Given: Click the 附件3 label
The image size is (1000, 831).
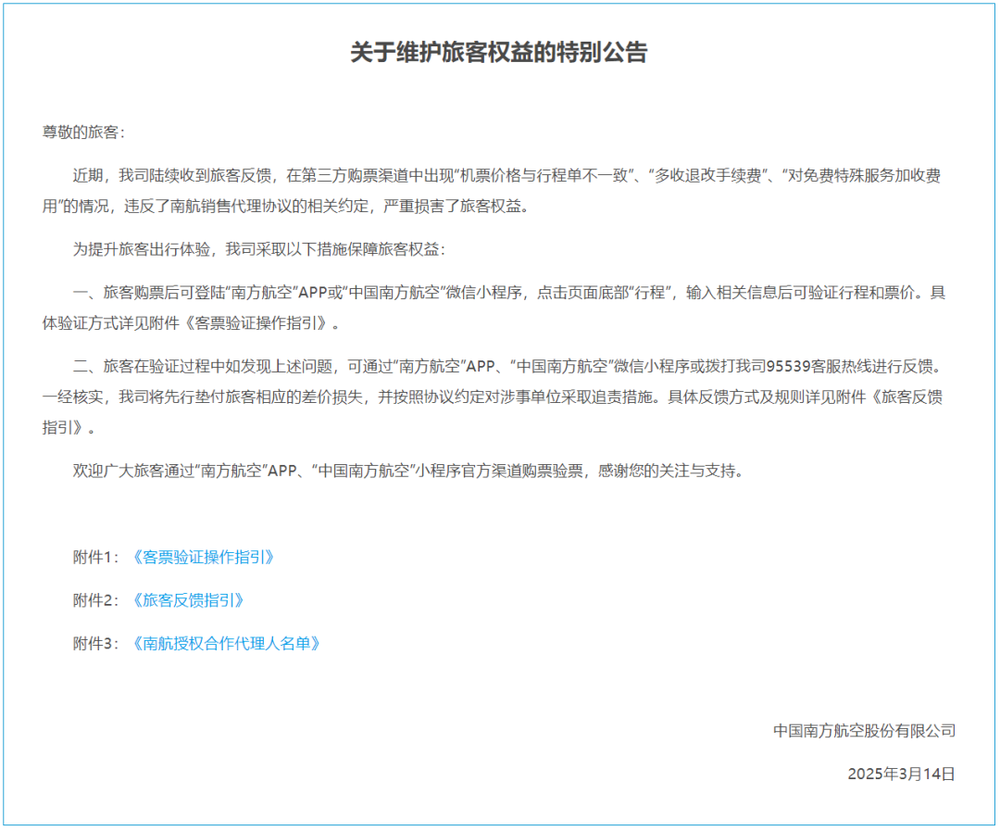Looking at the screenshot, I should pyautogui.click(x=97, y=644).
